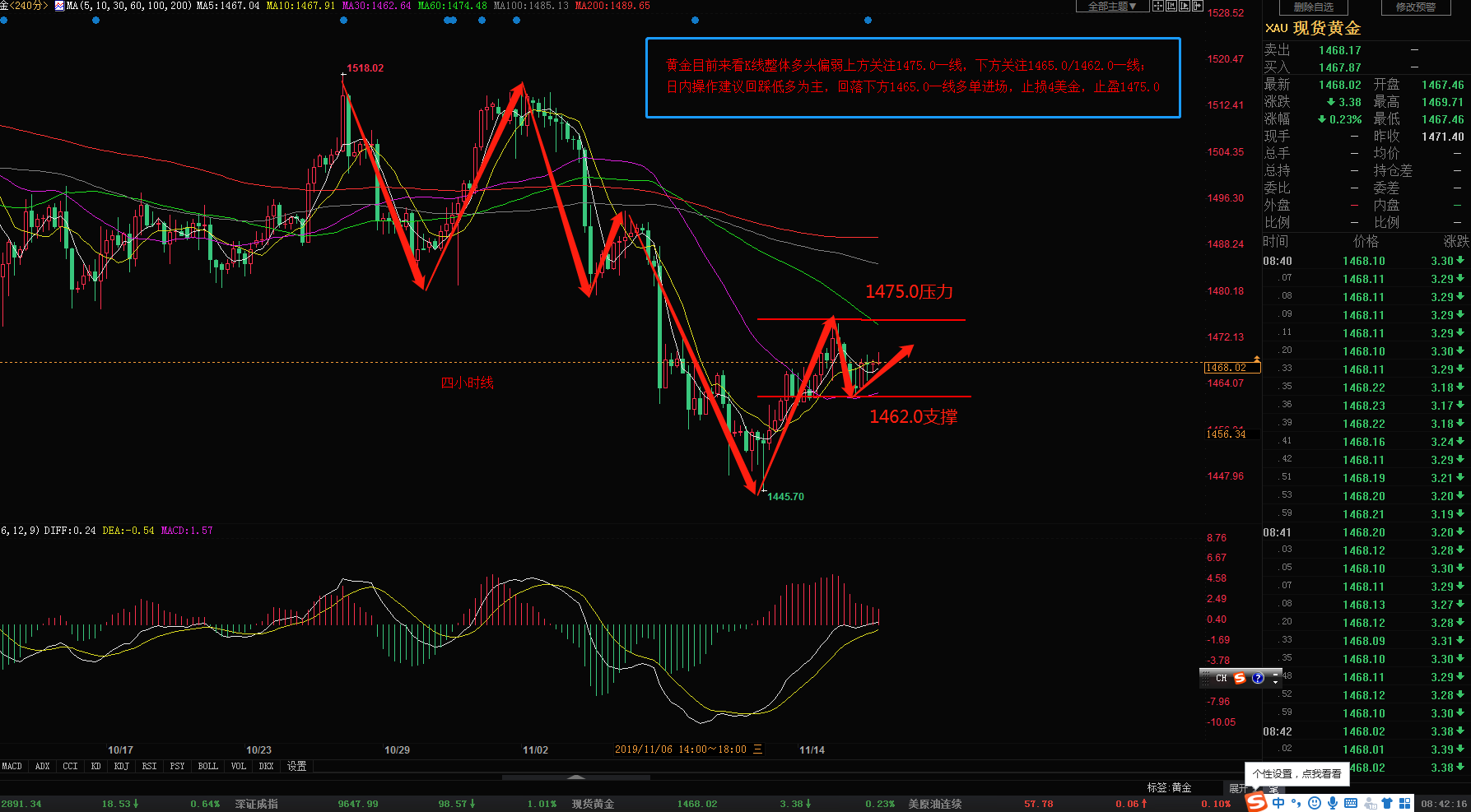Click the 修改预警 button
Image resolution: width=1471 pixels, height=812 pixels.
1416,7
